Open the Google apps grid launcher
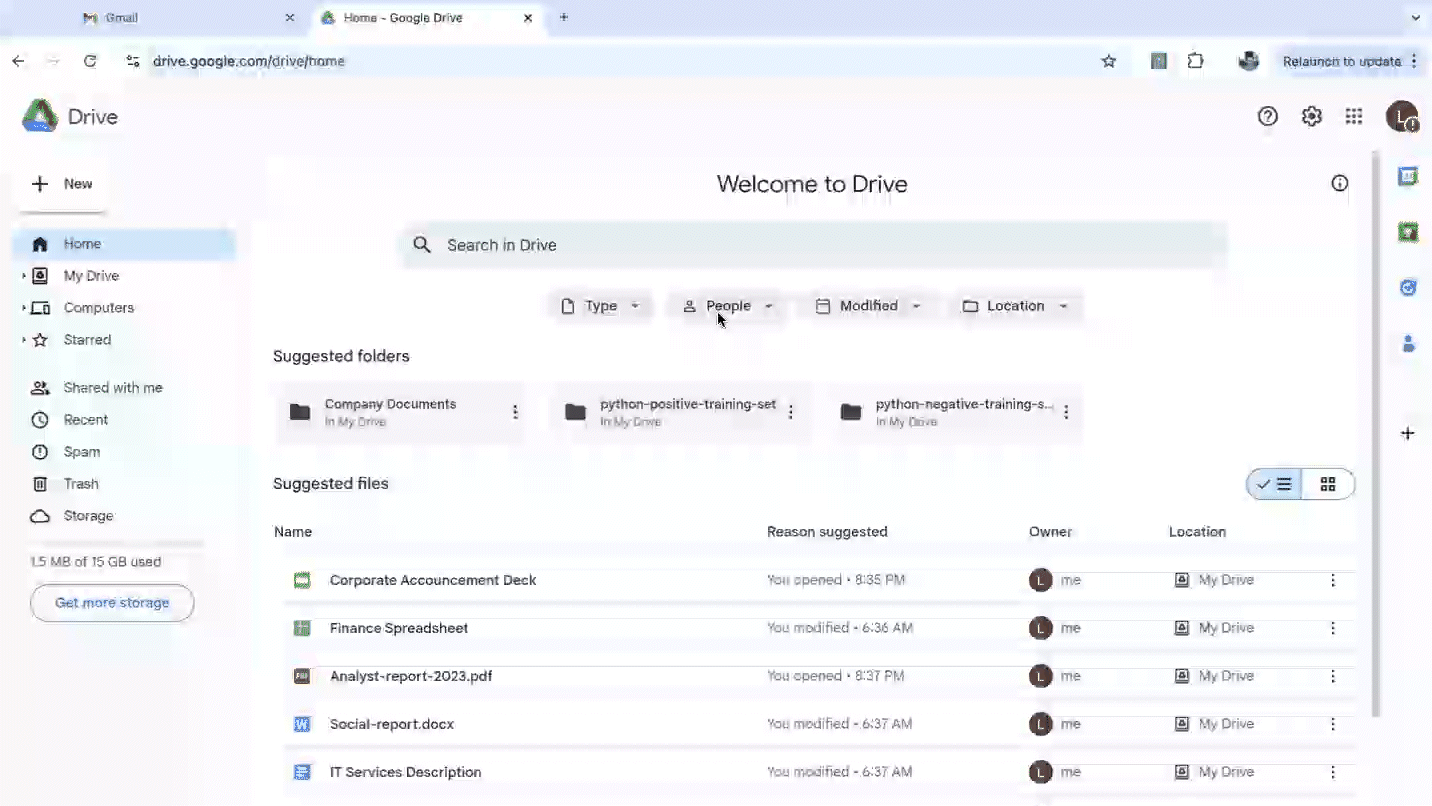 point(1354,117)
